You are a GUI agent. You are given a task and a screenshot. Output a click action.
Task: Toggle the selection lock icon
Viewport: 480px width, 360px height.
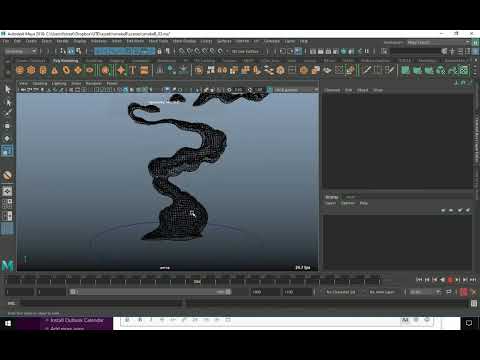159,51
